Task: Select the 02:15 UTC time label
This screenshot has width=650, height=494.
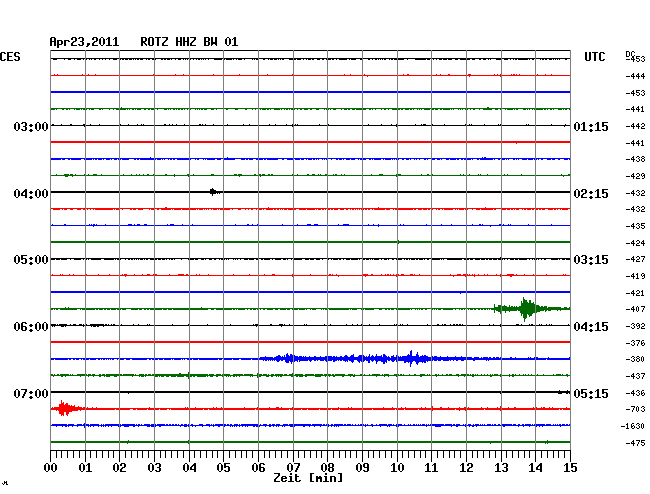Action: click(x=591, y=194)
